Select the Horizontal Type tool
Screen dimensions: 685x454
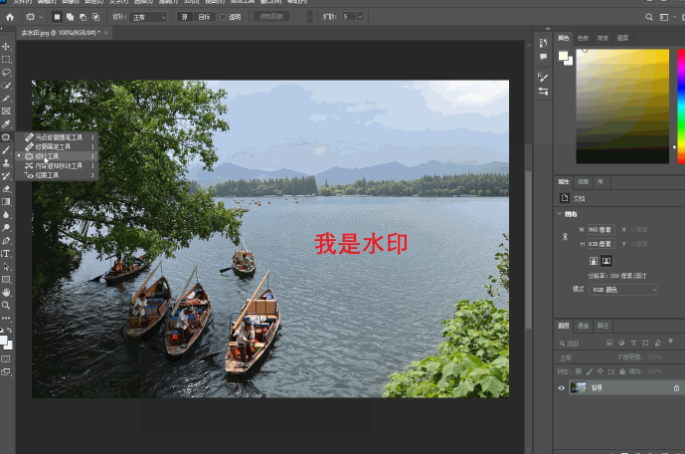pyautogui.click(x=6, y=254)
